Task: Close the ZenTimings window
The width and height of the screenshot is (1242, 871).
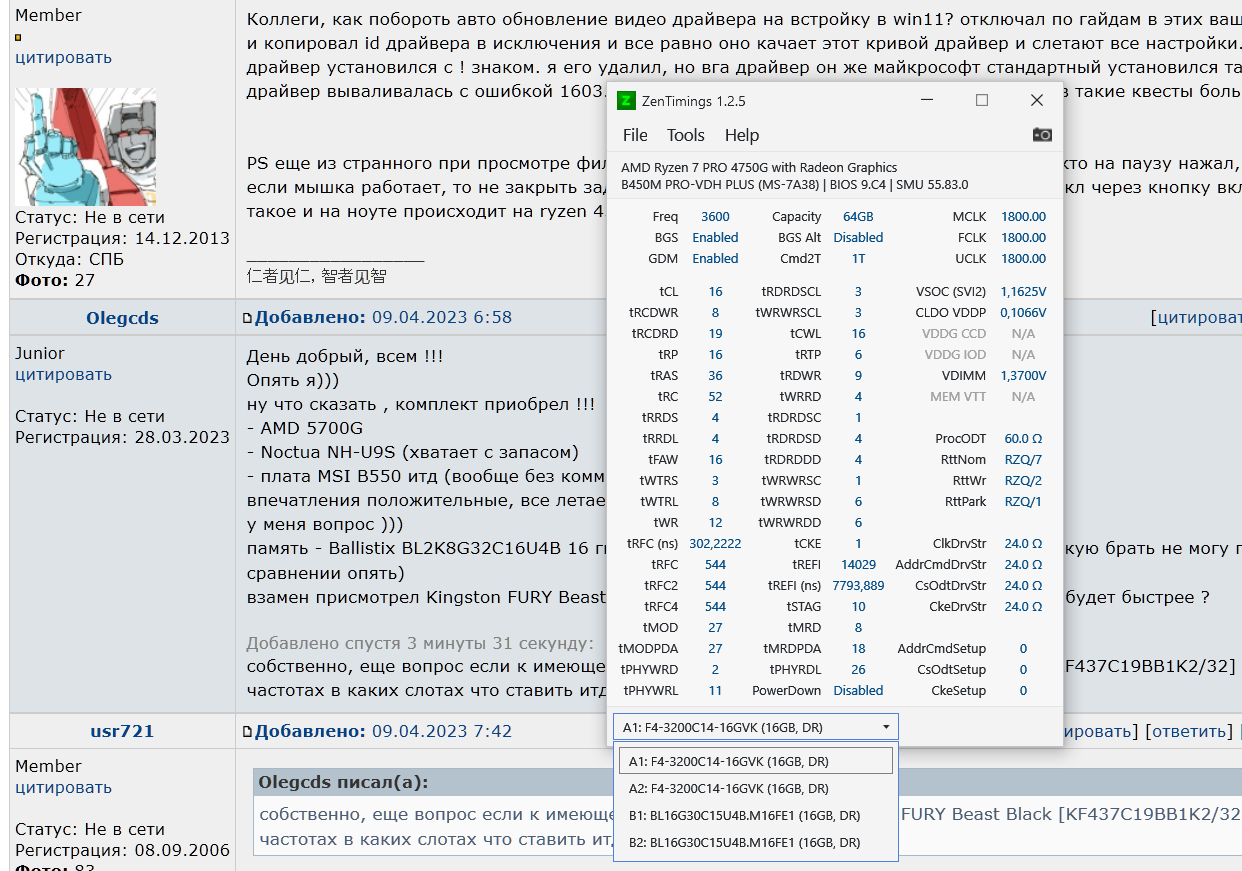Action: click(1037, 101)
